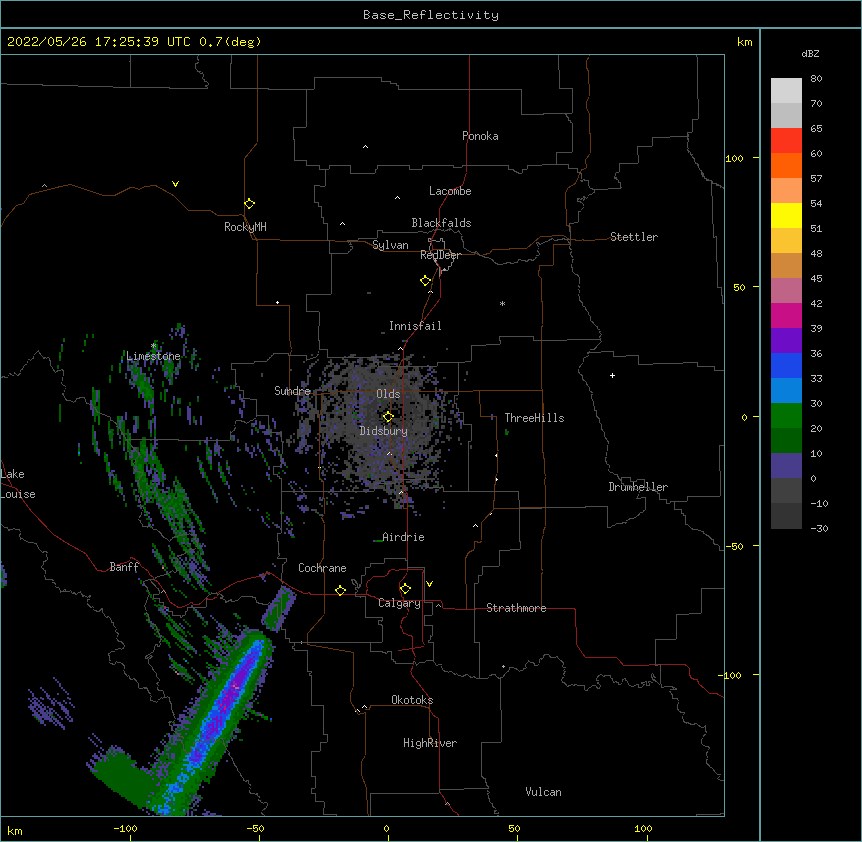Select the blue 36 dBZ legend color
The width and height of the screenshot is (862, 842).
786,365
